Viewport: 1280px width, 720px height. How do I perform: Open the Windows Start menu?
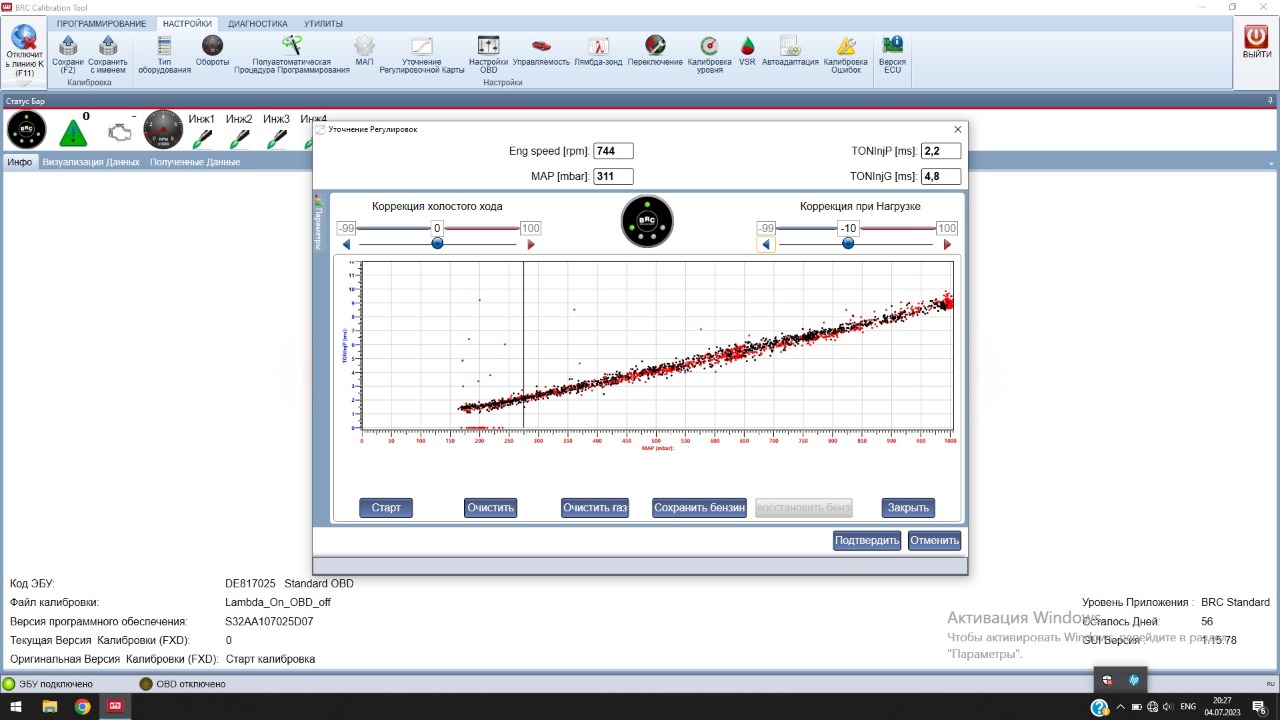coord(16,707)
